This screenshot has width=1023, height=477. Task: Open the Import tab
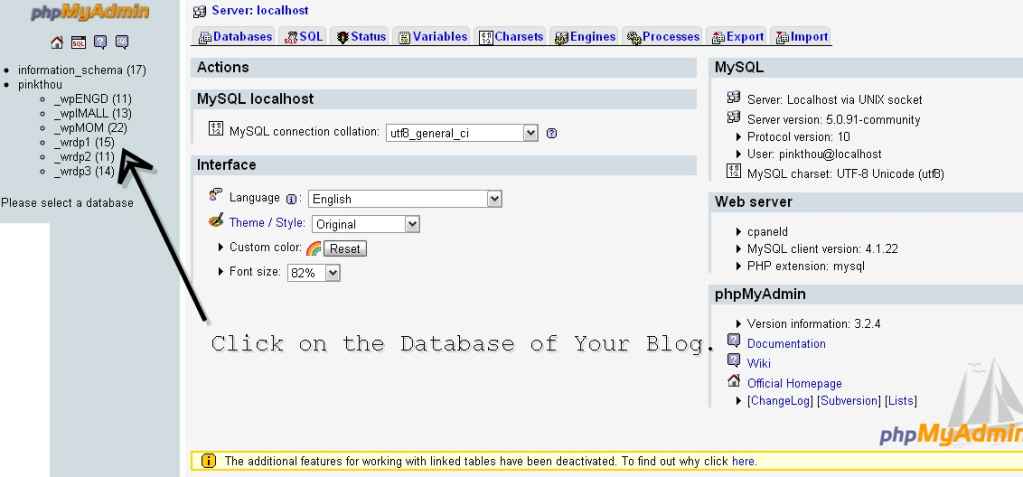pos(802,37)
